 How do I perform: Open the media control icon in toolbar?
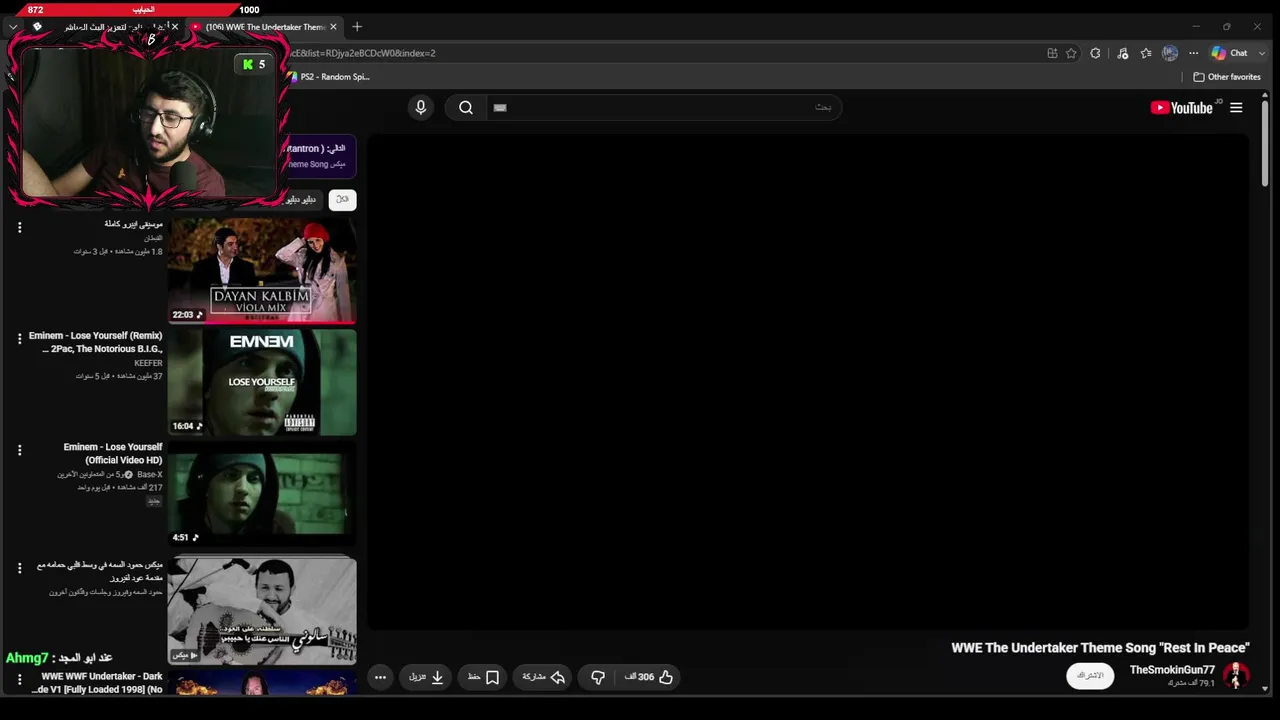(x=1122, y=53)
